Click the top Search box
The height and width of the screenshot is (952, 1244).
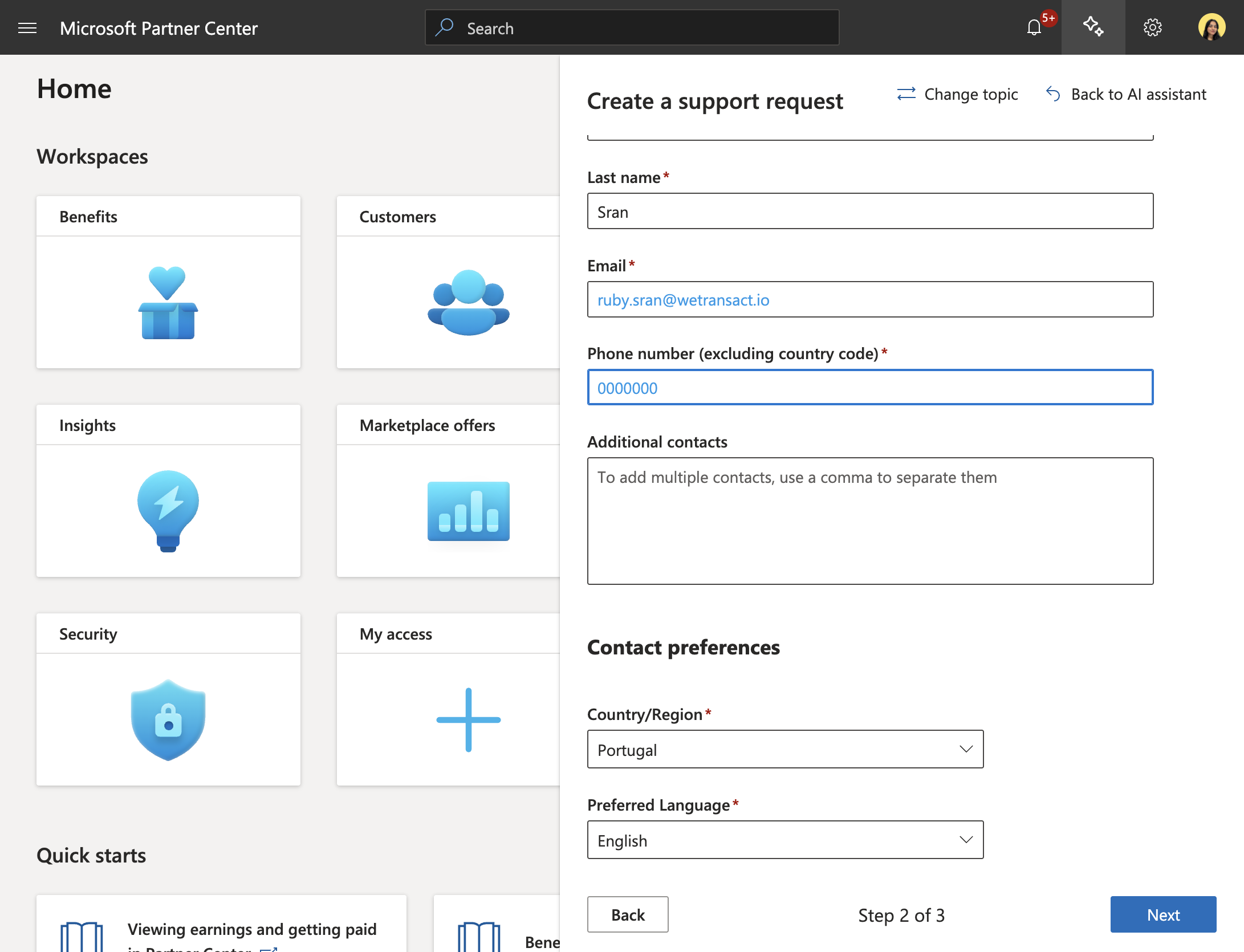[632, 27]
